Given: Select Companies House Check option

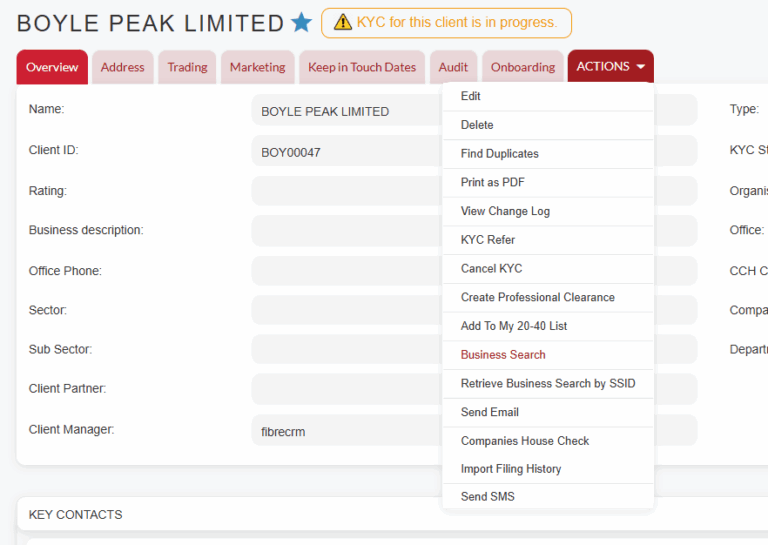Looking at the screenshot, I should point(548,441).
